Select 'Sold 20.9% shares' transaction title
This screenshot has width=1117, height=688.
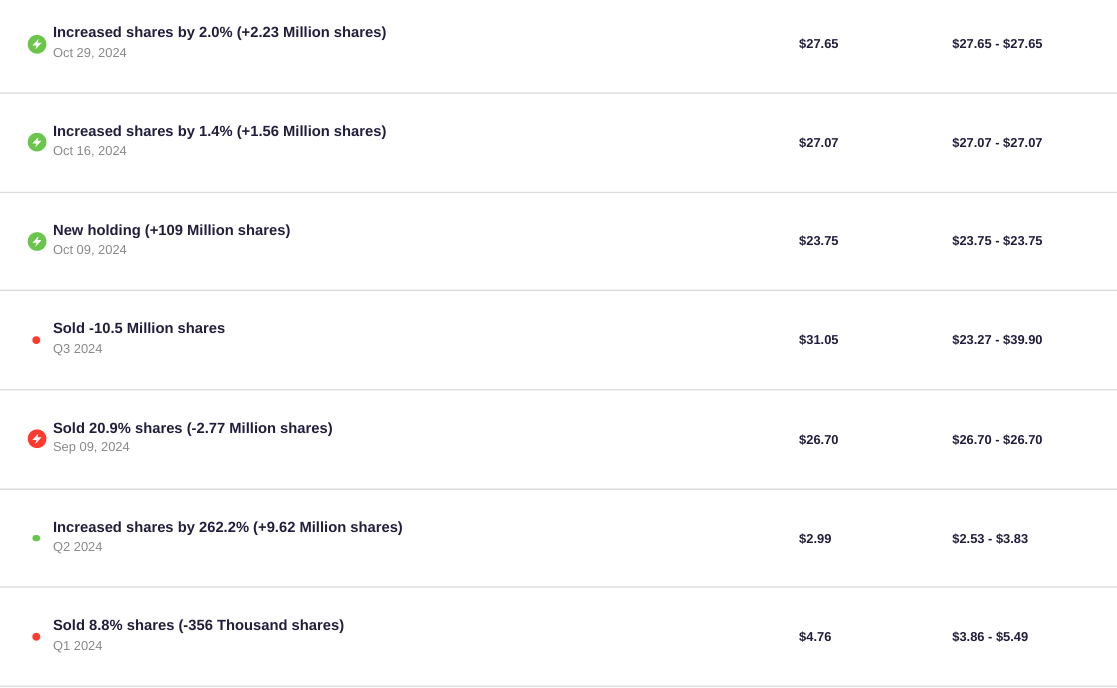tap(192, 428)
